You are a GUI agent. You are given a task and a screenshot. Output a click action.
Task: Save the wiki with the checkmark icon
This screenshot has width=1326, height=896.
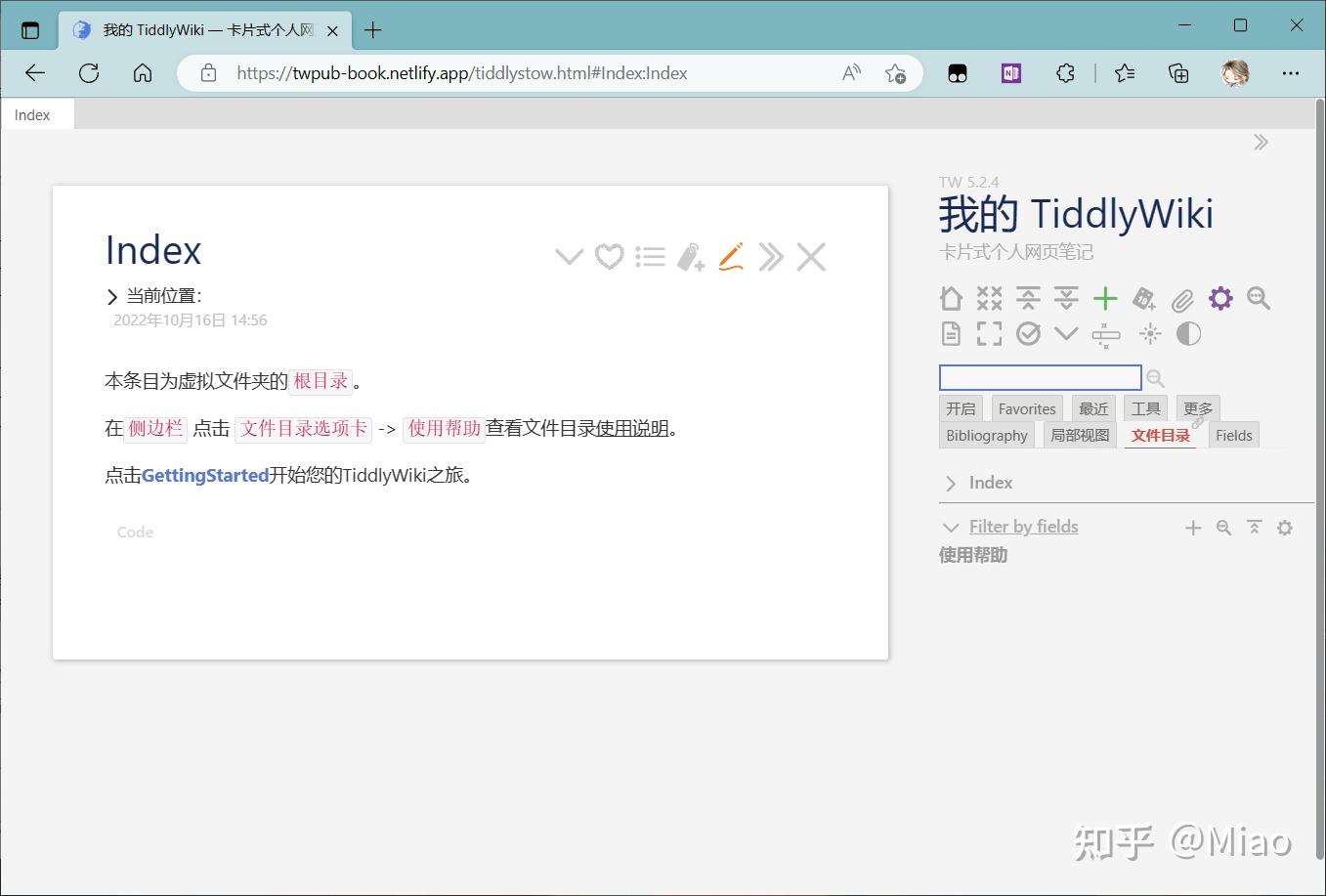coord(1028,333)
